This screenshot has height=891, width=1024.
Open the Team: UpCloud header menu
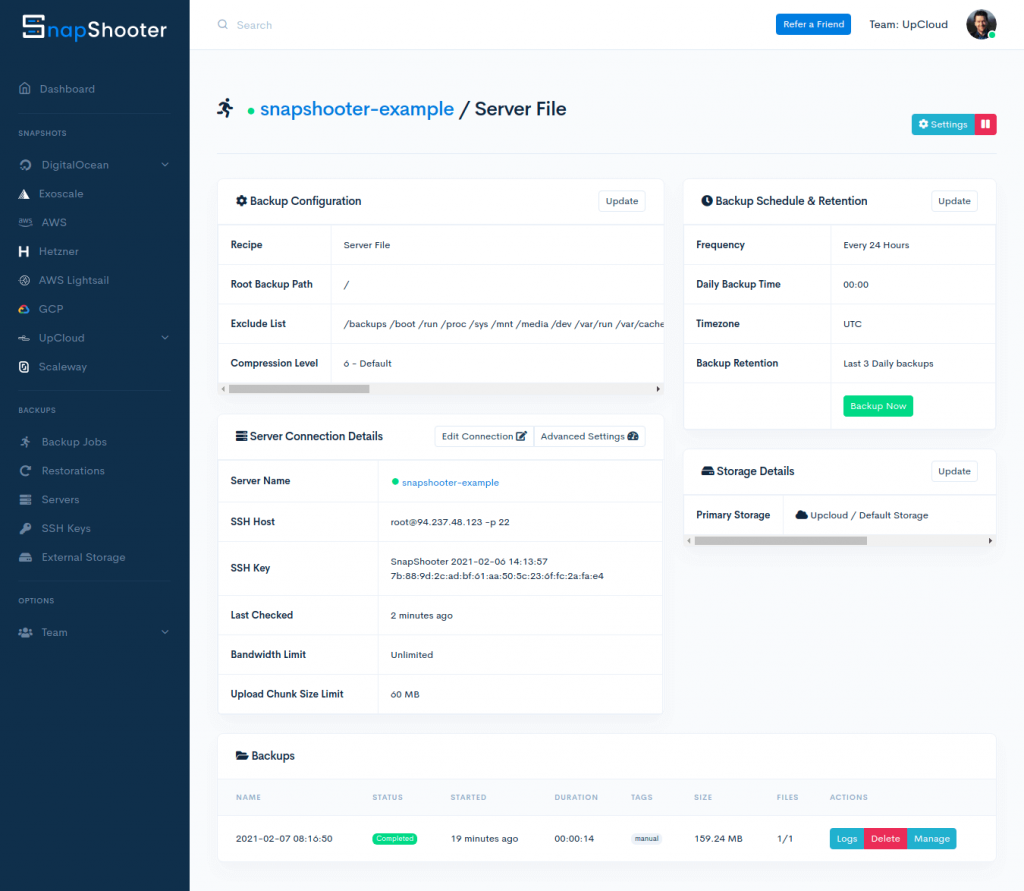pos(908,24)
